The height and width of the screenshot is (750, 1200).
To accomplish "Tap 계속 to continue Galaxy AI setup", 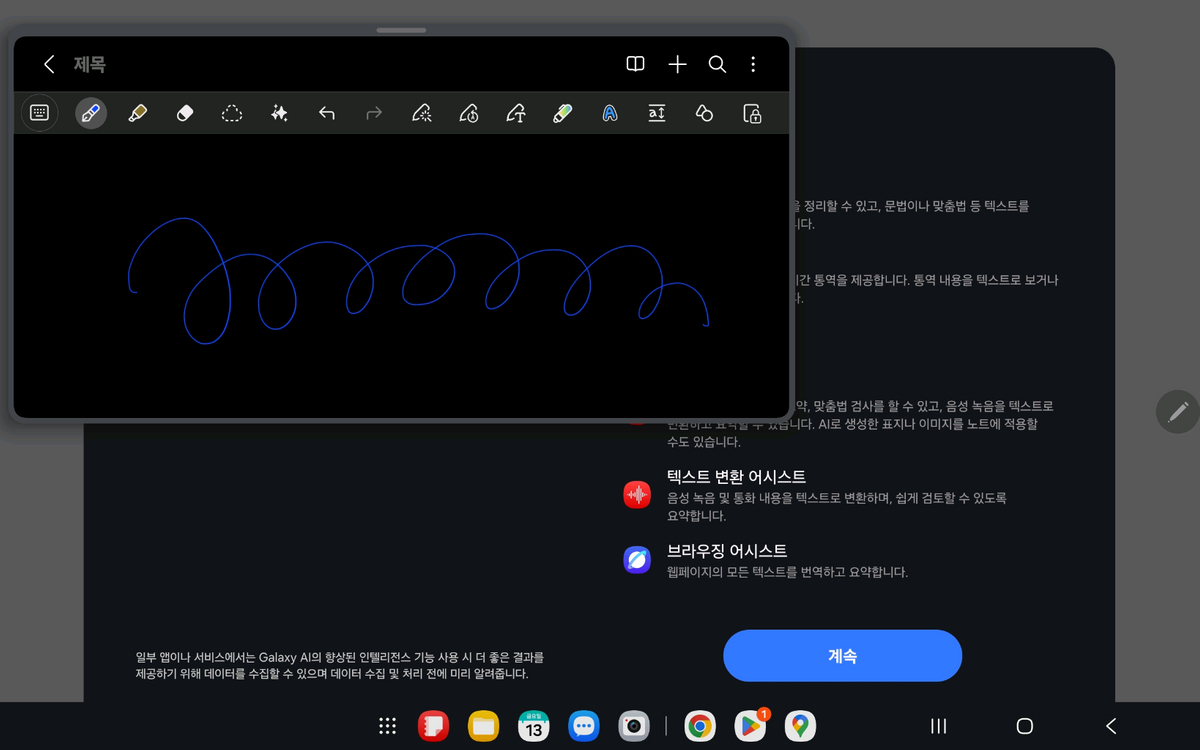I will coord(842,655).
